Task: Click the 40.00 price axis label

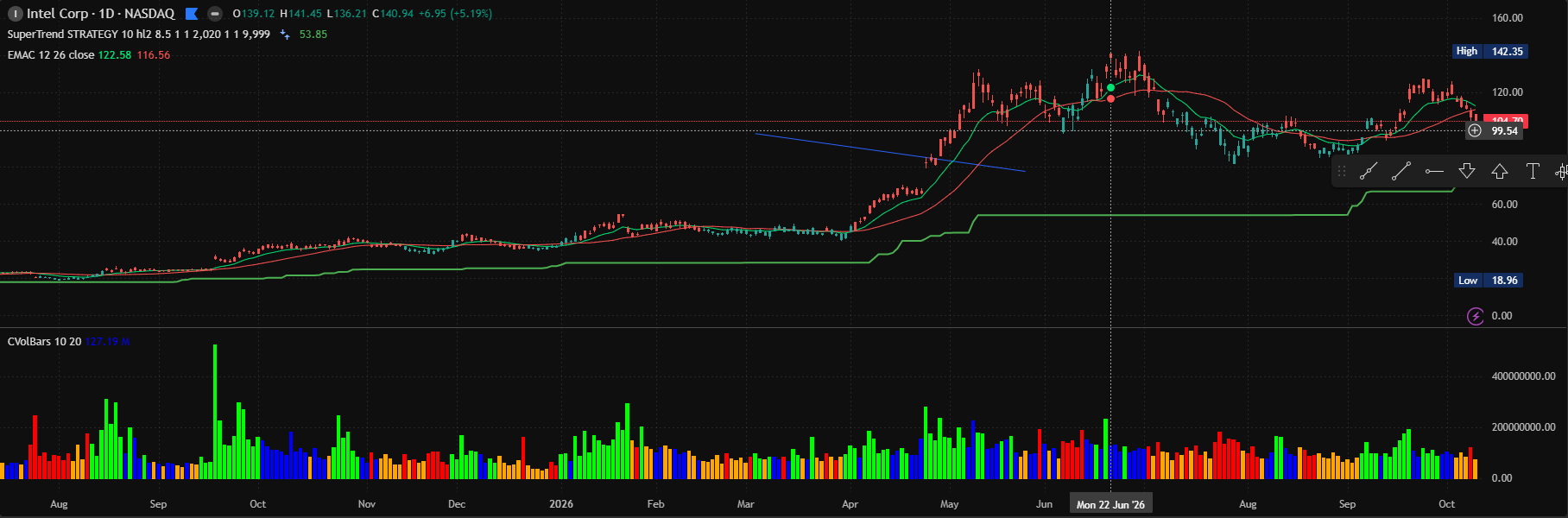Action: [x=1504, y=242]
